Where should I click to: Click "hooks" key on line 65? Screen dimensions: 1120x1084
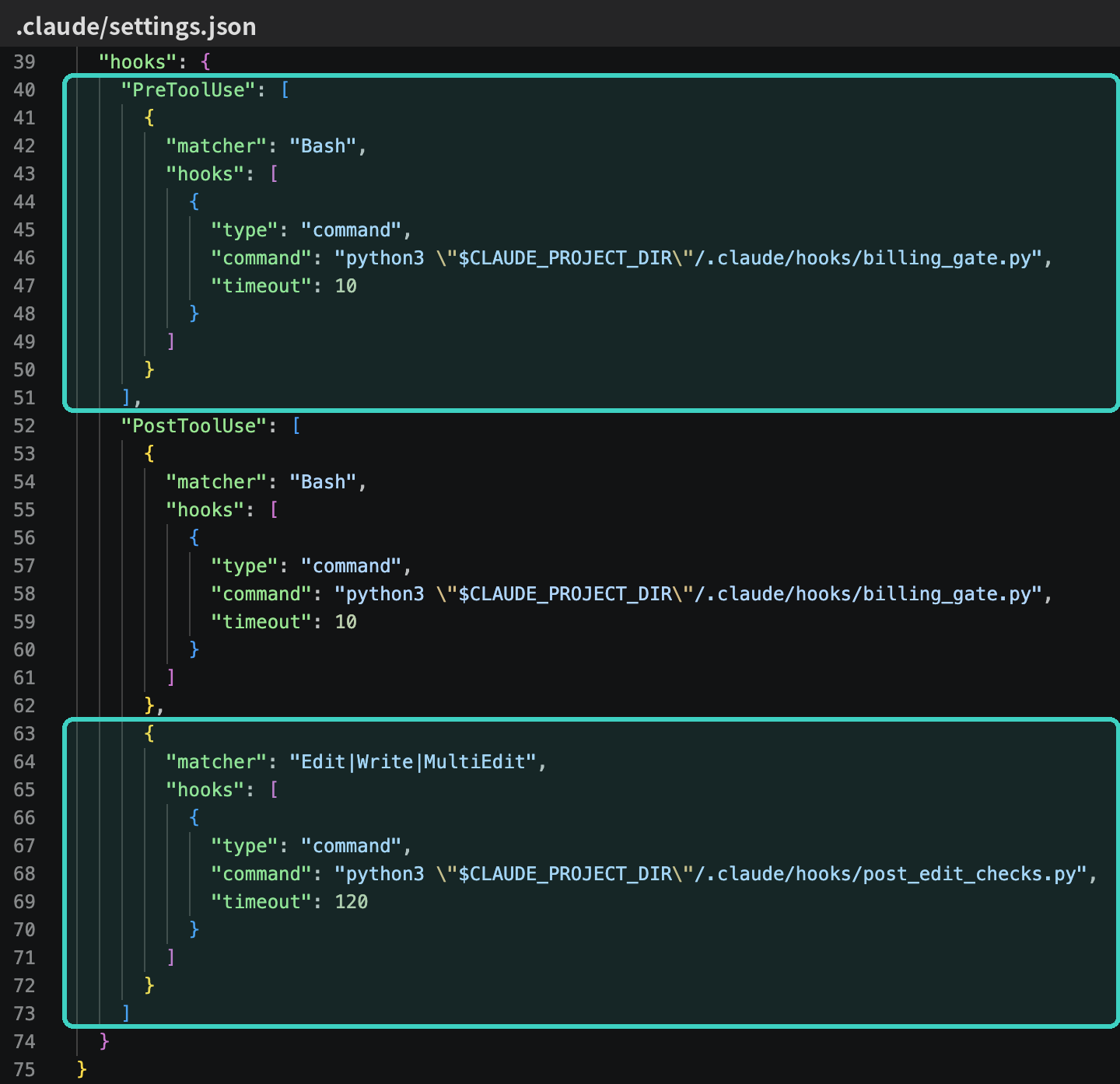click(205, 790)
